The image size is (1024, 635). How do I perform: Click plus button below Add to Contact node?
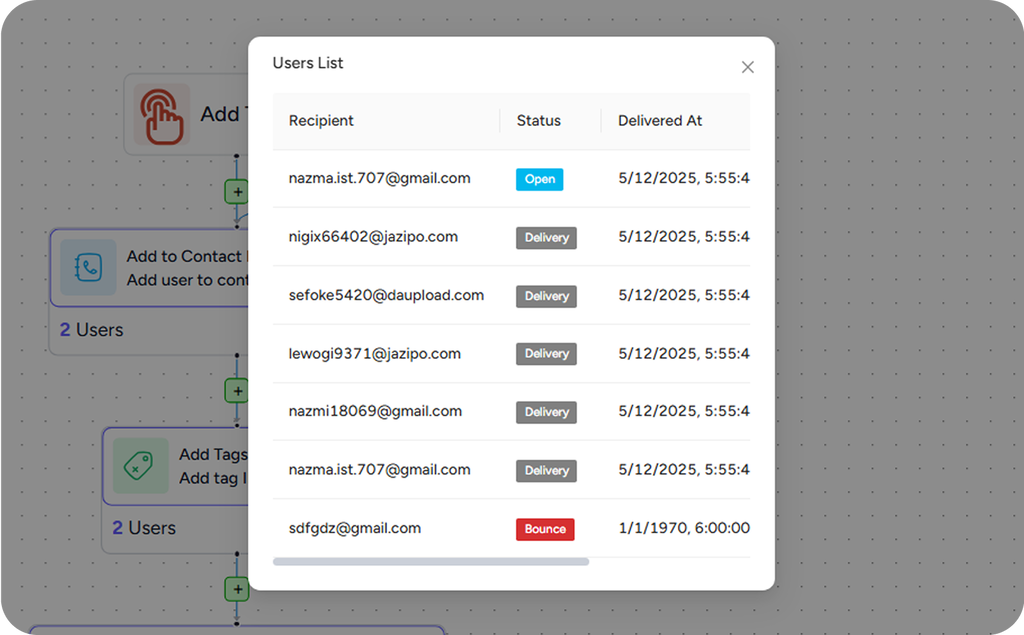pos(237,391)
